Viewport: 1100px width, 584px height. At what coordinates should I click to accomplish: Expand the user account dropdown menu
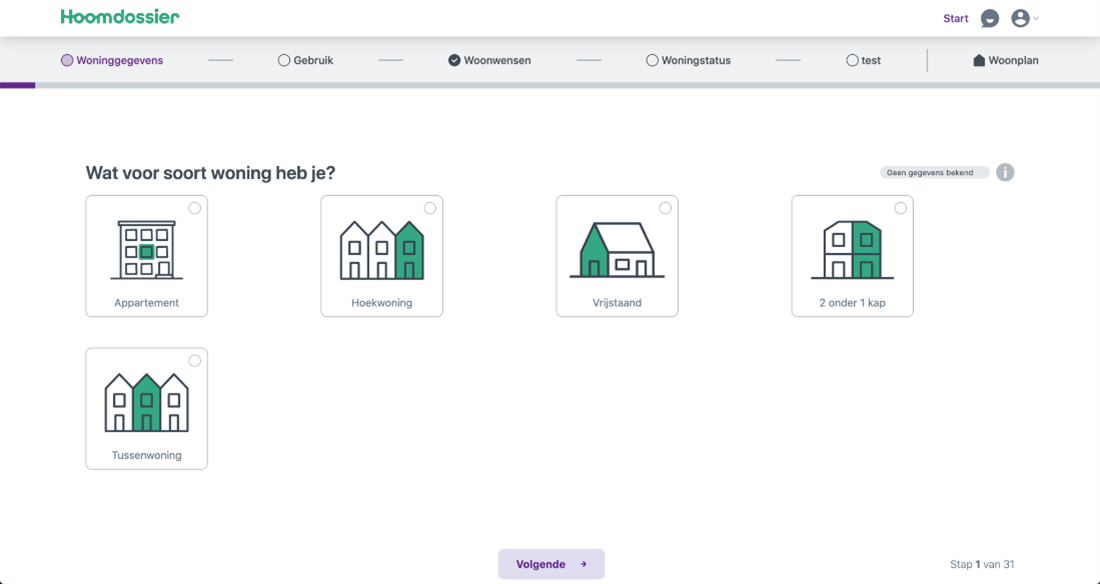[1024, 18]
